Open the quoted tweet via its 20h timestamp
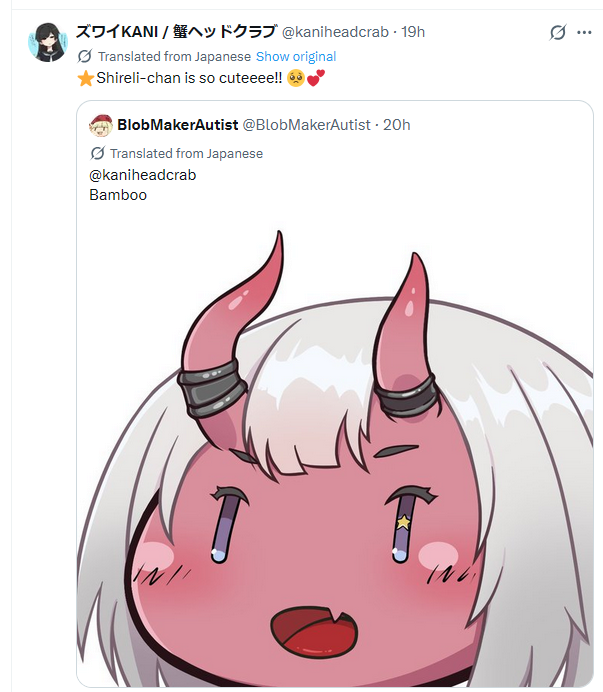Viewport: 603px width, 692px height. [396, 125]
